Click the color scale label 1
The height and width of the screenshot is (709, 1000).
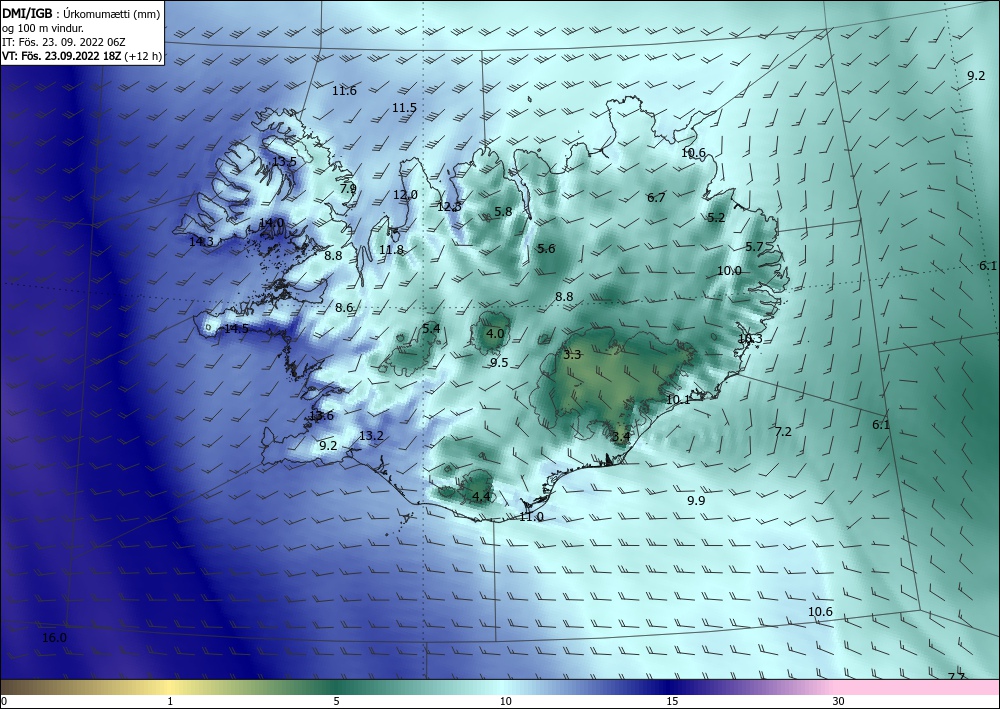[x=170, y=701]
